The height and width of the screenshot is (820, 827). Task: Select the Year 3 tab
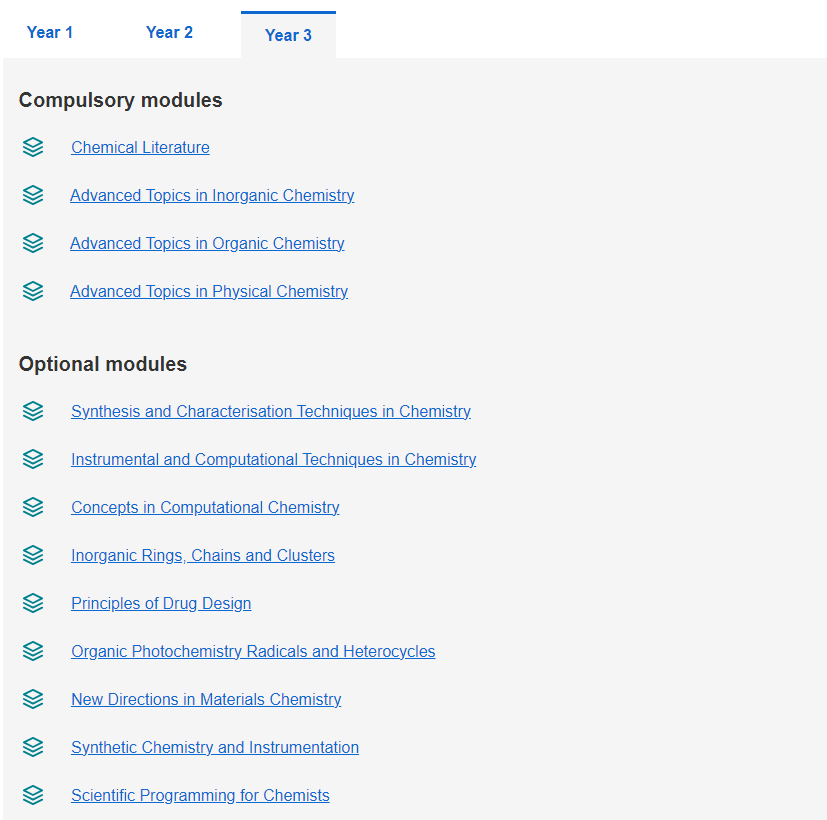pyautogui.click(x=289, y=35)
